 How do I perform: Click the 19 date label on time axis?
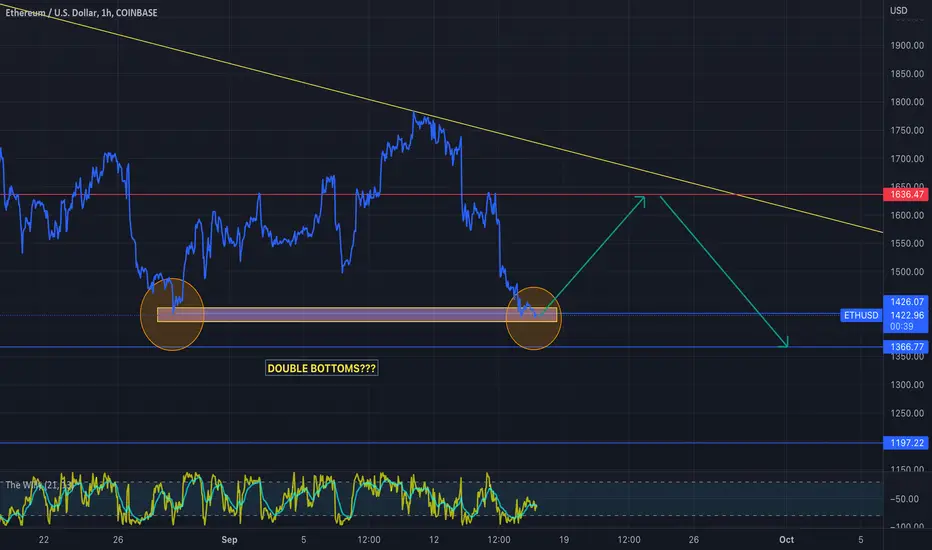pyautogui.click(x=563, y=540)
